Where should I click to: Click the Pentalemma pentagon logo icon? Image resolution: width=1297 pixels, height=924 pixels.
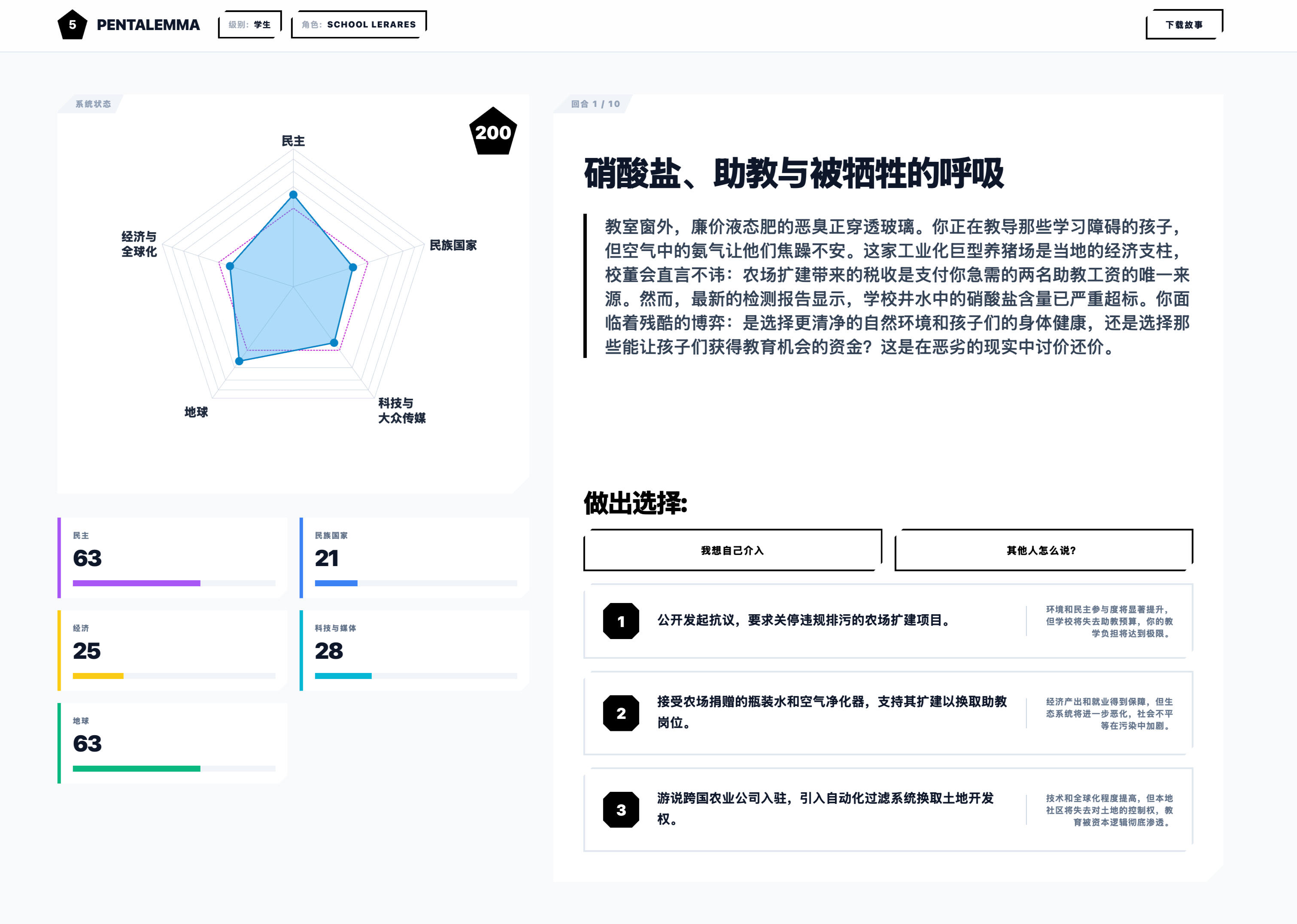pos(72,25)
